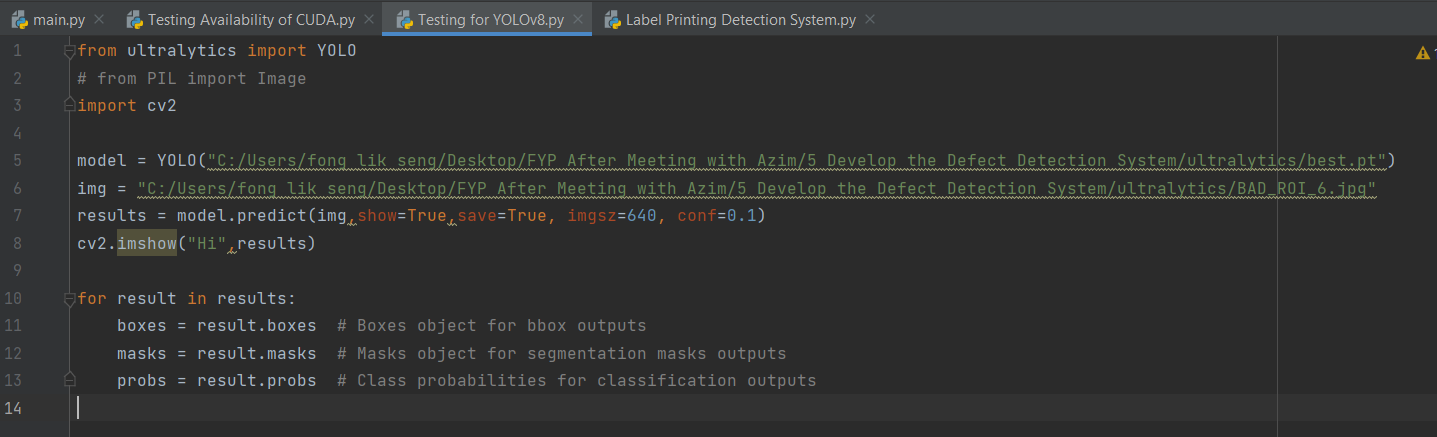Click the Python icon on Label Printing Detection System.py tab
The height and width of the screenshot is (437, 1437).
tap(612, 19)
